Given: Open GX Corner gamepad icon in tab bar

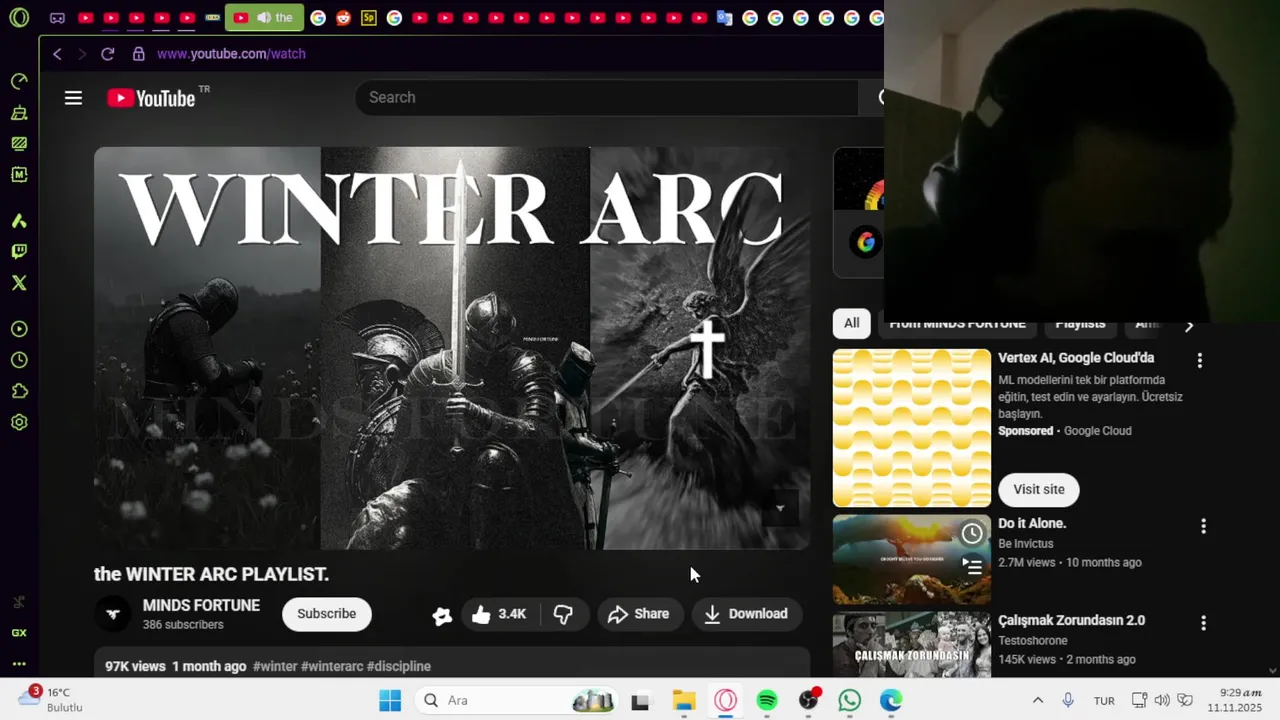Looking at the screenshot, I should pyautogui.click(x=57, y=18).
